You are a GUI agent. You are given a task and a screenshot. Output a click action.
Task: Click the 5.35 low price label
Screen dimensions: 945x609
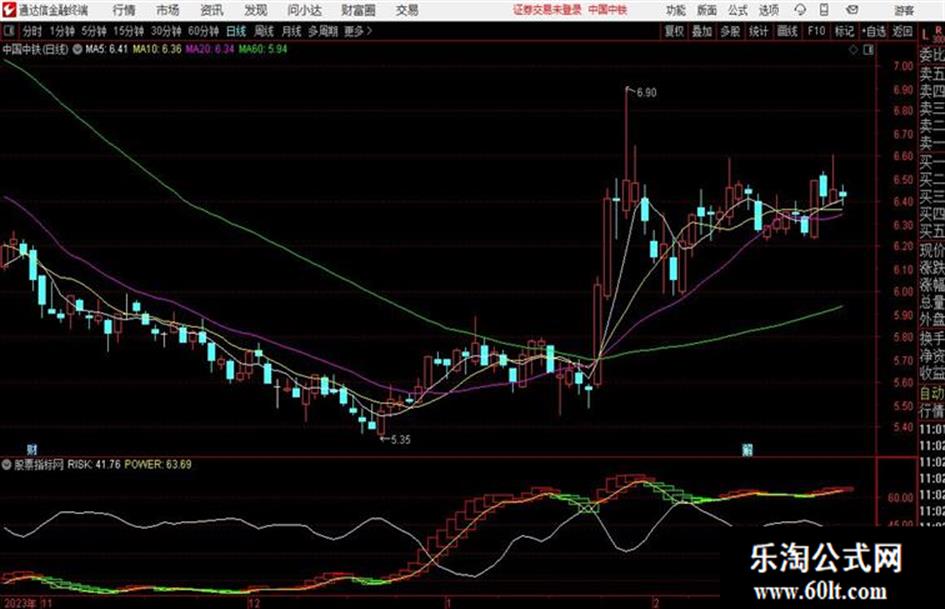(401, 440)
